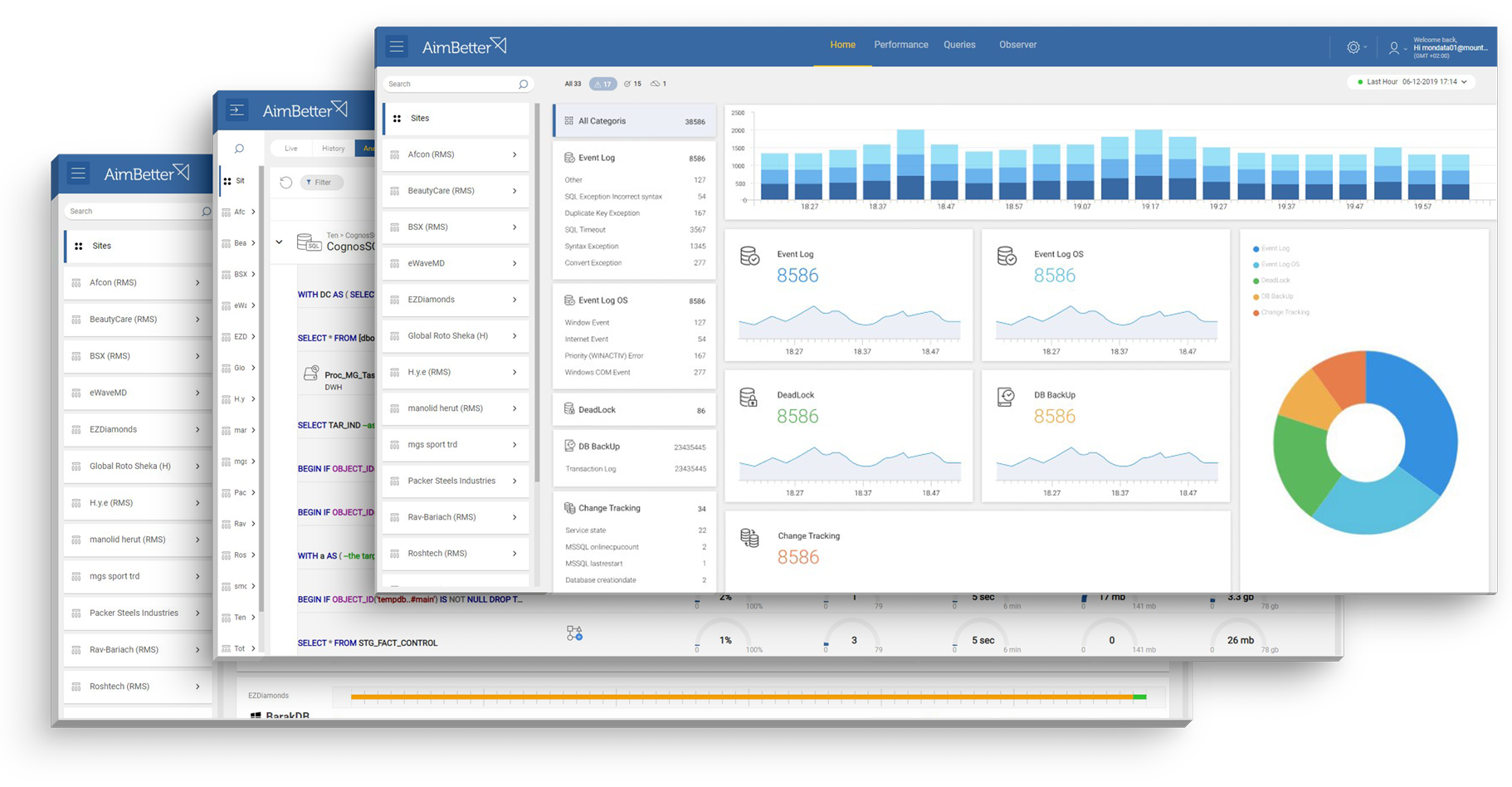Select the Sites grid icon
Image resolution: width=1512 pixels, height=787 pixels.
(396, 118)
